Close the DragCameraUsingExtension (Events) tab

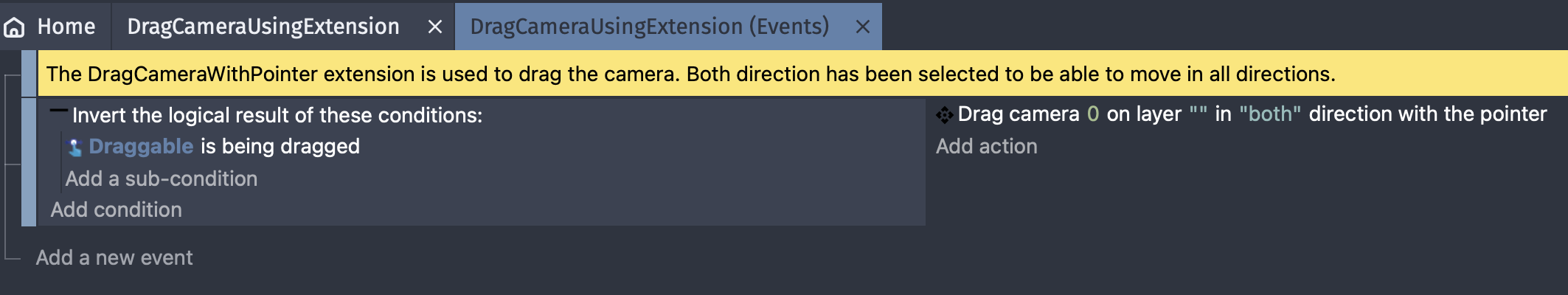(x=862, y=27)
